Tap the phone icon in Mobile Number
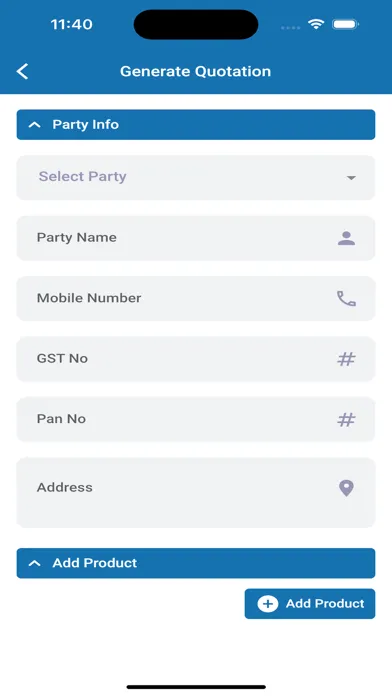Viewport: 392px width, 696px height. (346, 299)
